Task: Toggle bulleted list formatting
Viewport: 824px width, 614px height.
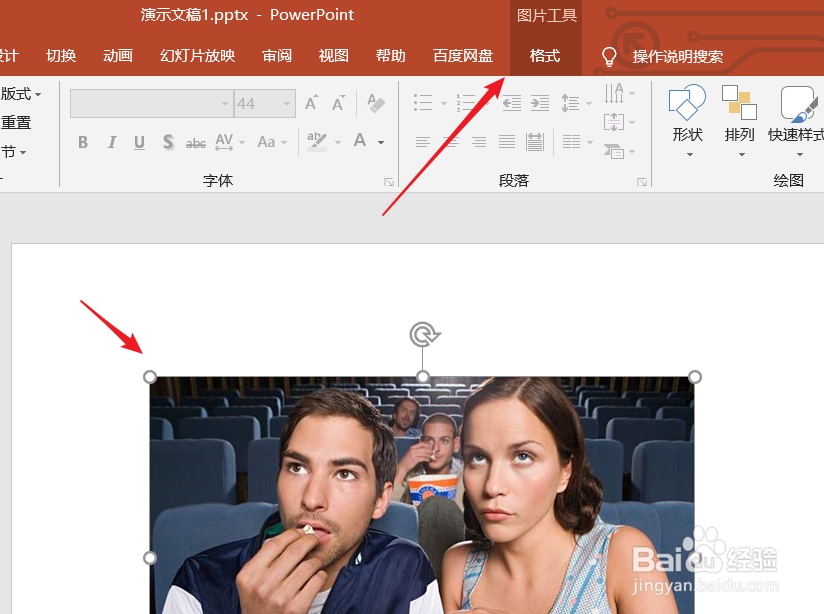Action: click(x=423, y=102)
